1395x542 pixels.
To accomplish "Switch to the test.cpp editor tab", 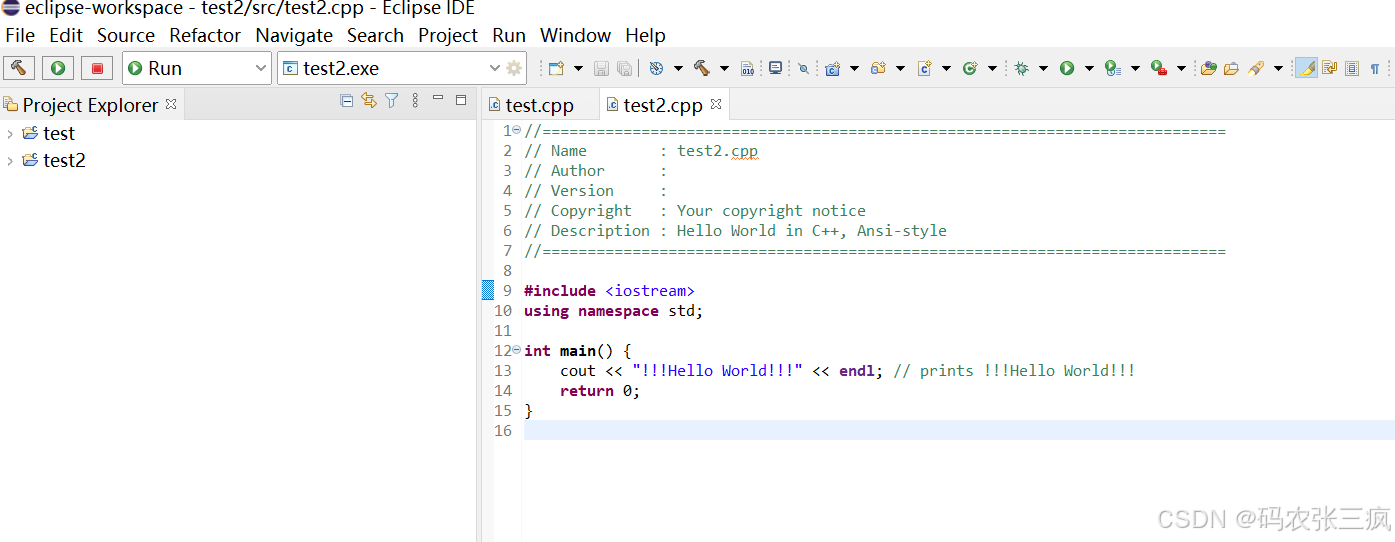I will click(539, 105).
